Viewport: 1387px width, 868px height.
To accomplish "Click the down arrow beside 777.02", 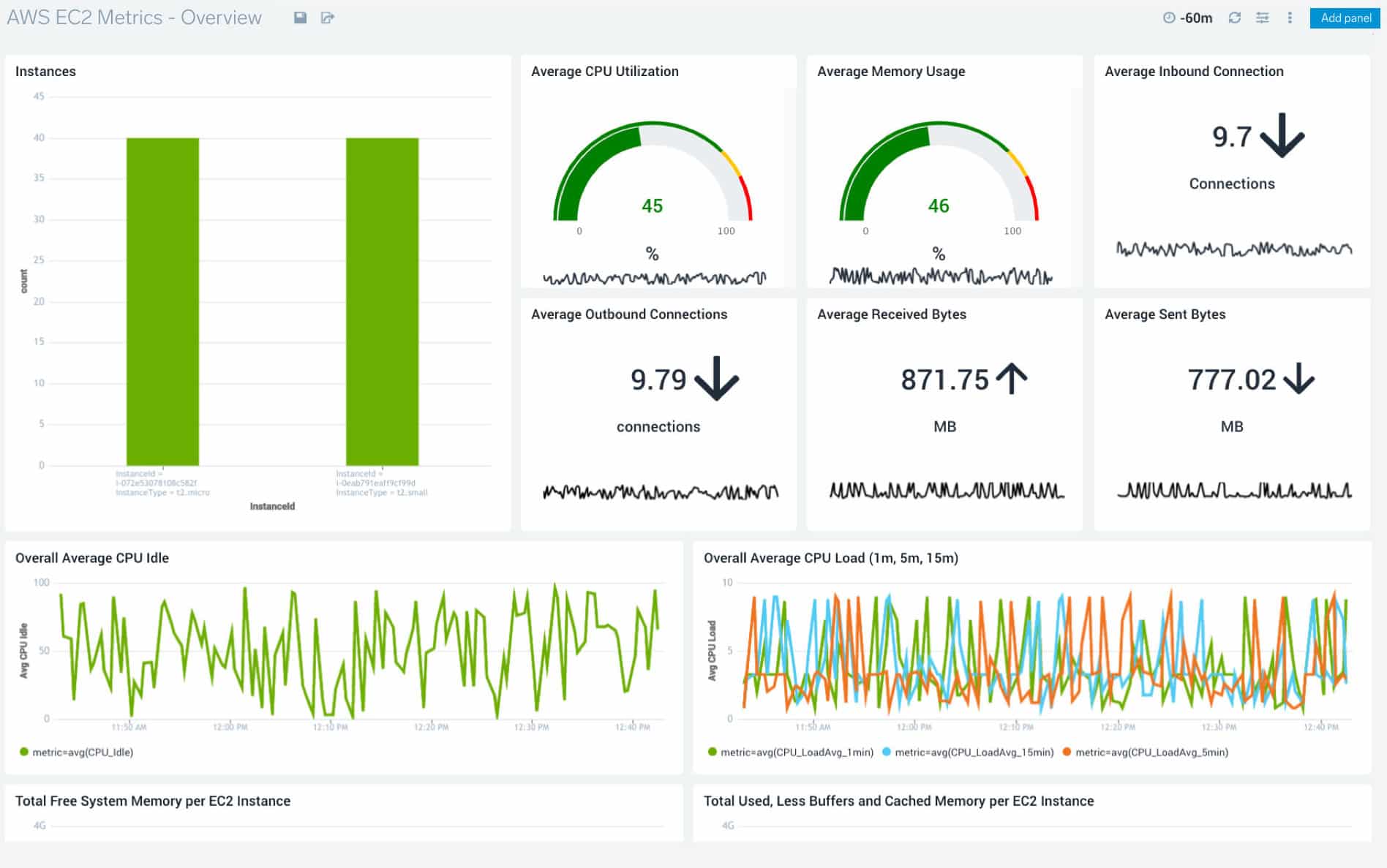I will pos(1298,379).
